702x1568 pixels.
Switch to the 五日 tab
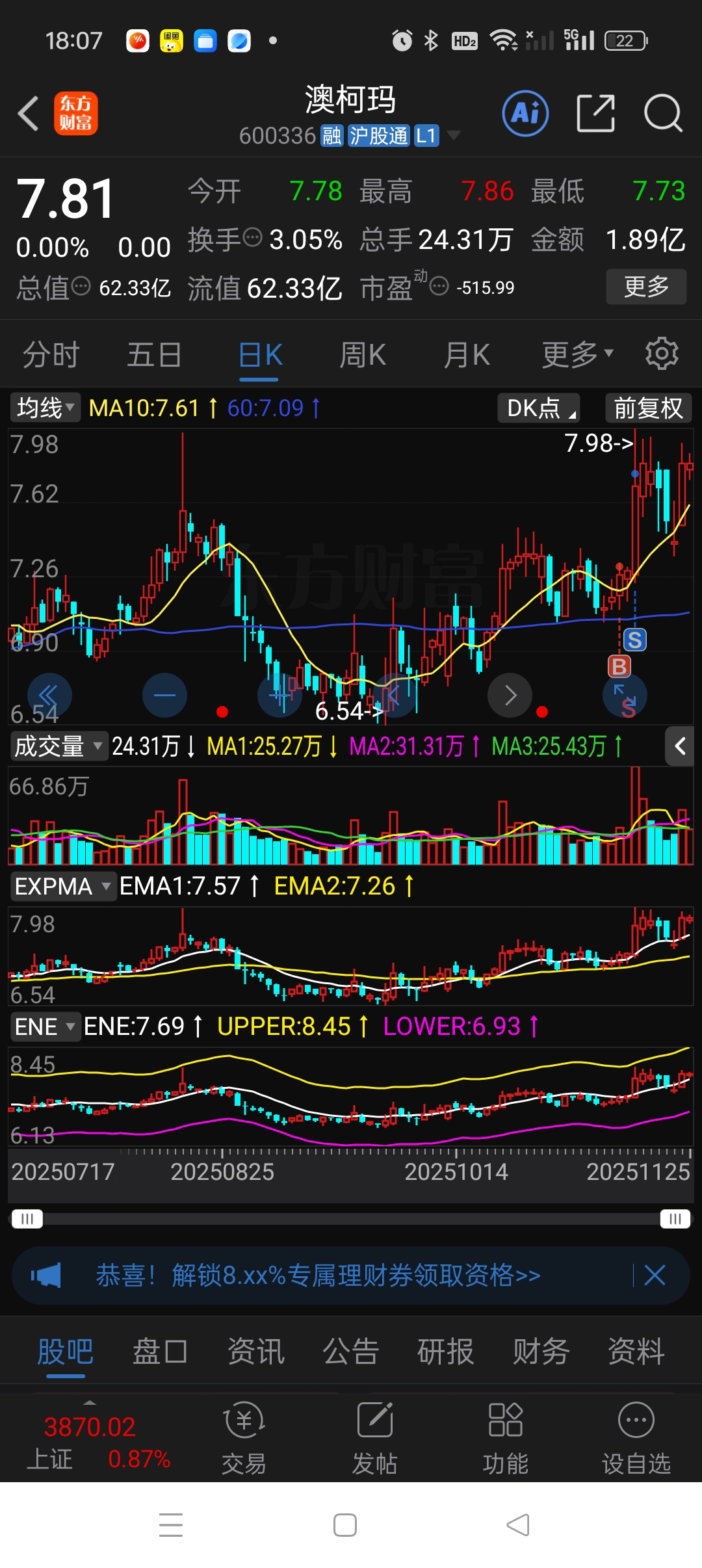(x=154, y=355)
